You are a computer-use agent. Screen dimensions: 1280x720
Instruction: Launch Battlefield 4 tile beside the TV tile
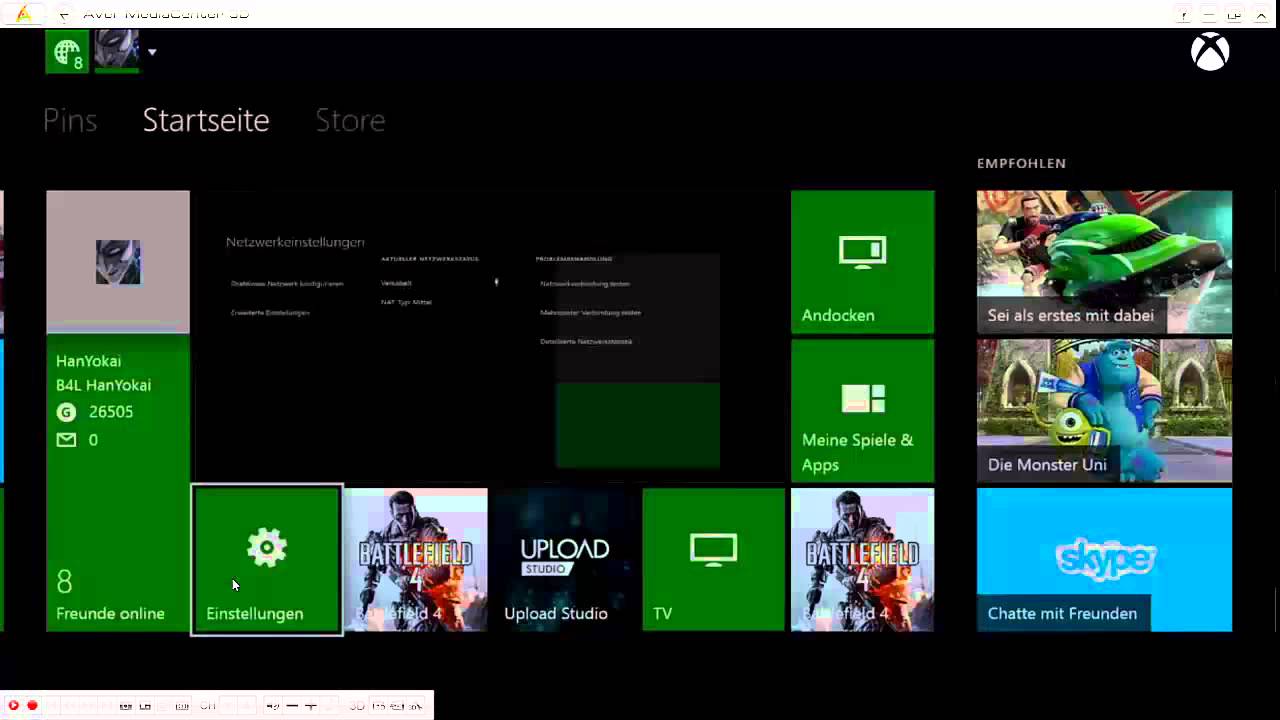pos(862,560)
